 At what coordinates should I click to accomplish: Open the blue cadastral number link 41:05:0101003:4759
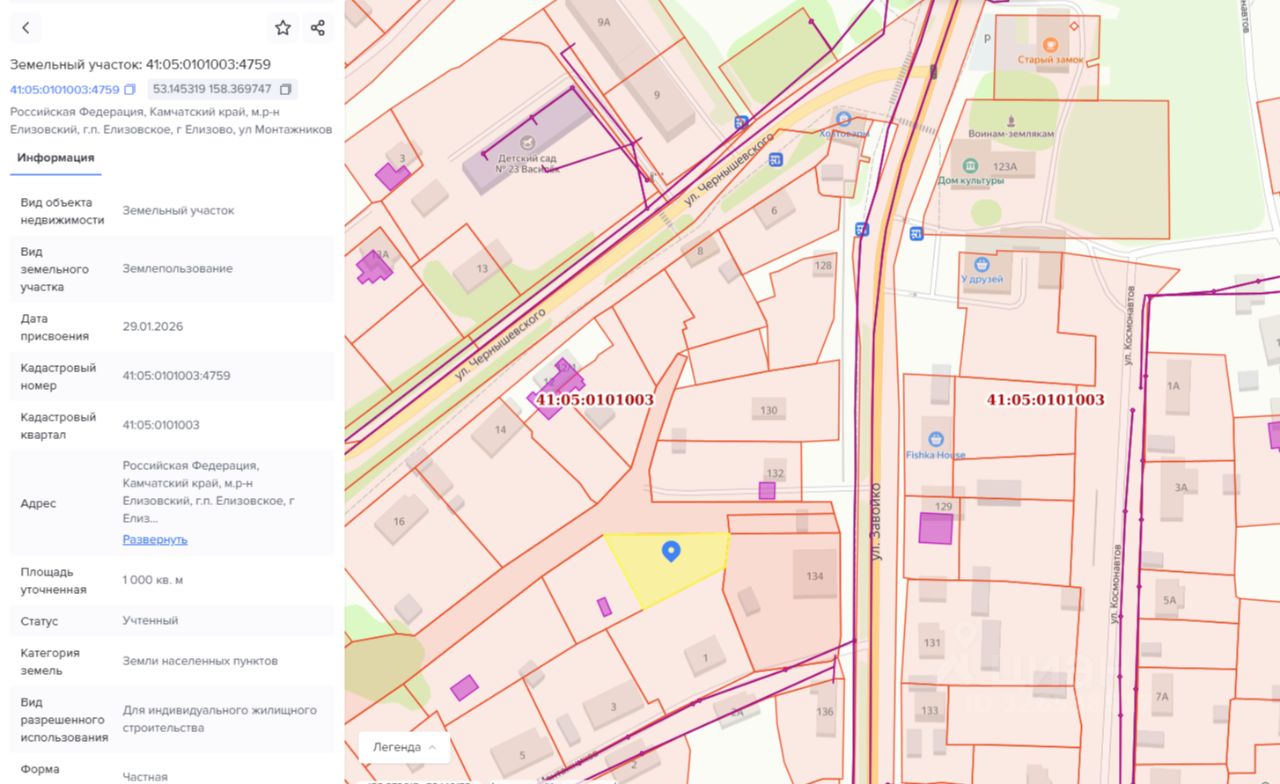point(64,90)
